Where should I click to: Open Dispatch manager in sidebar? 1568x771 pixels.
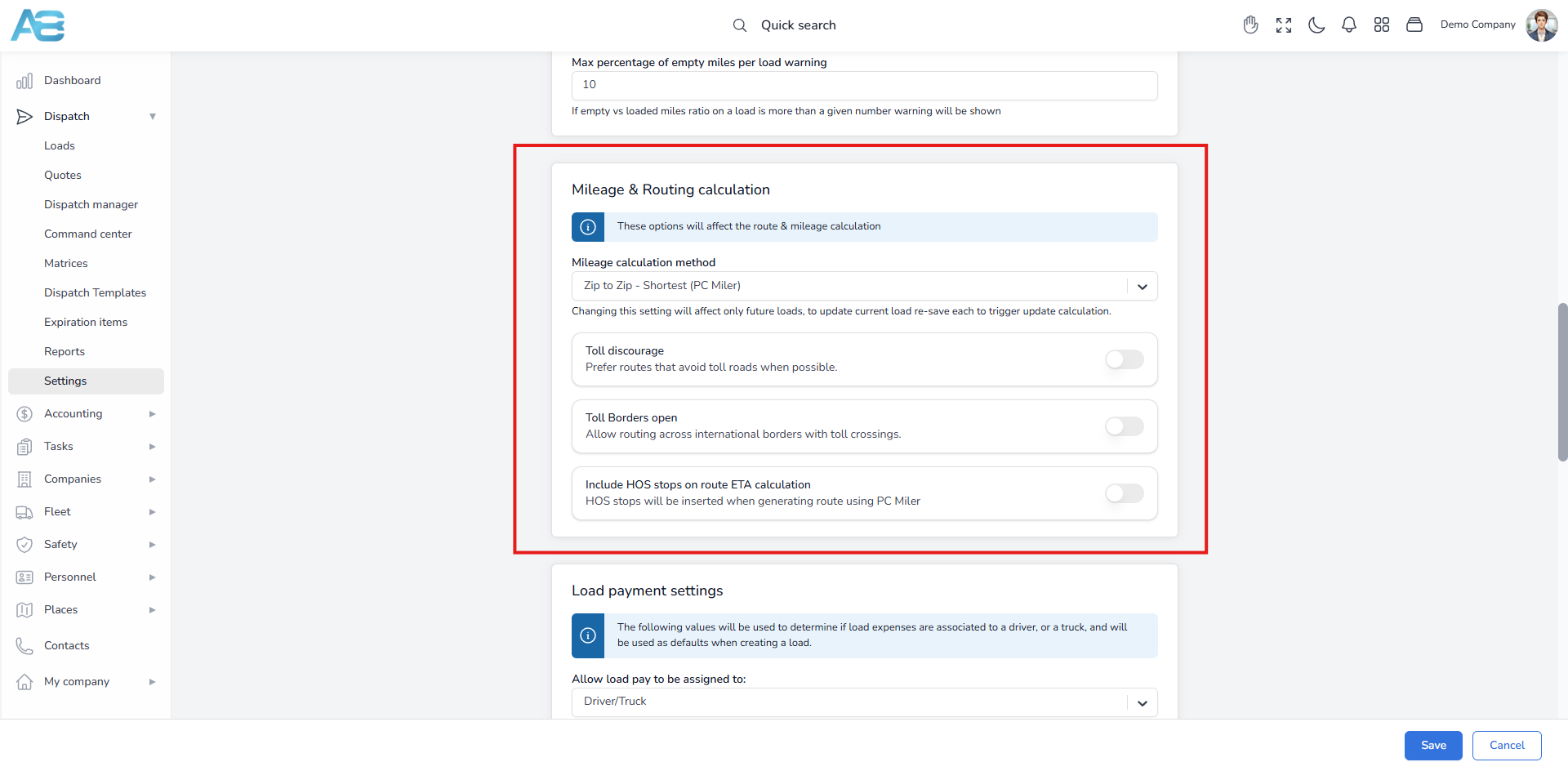pos(91,205)
